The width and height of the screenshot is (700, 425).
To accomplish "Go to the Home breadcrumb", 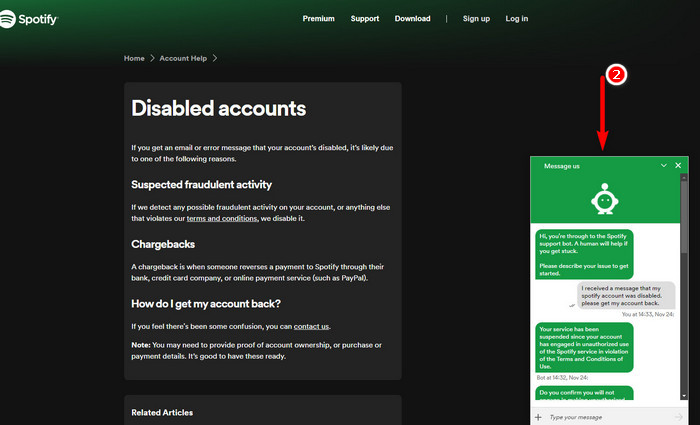I will (x=134, y=58).
